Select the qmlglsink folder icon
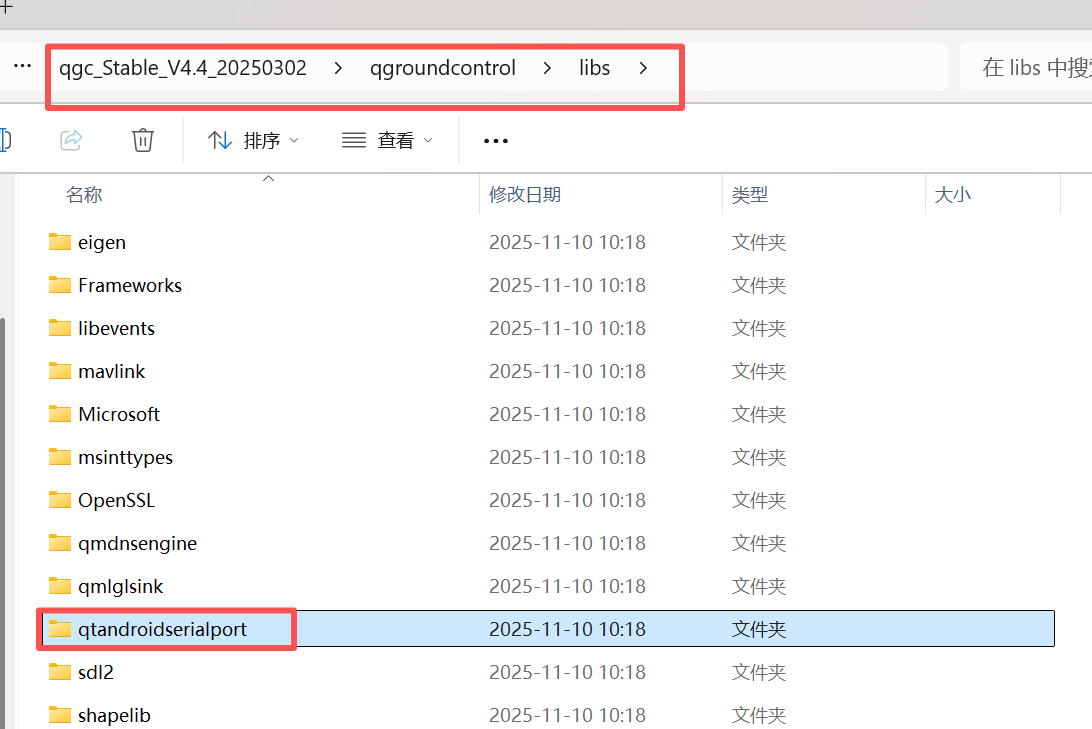1092x729 pixels. click(60, 586)
